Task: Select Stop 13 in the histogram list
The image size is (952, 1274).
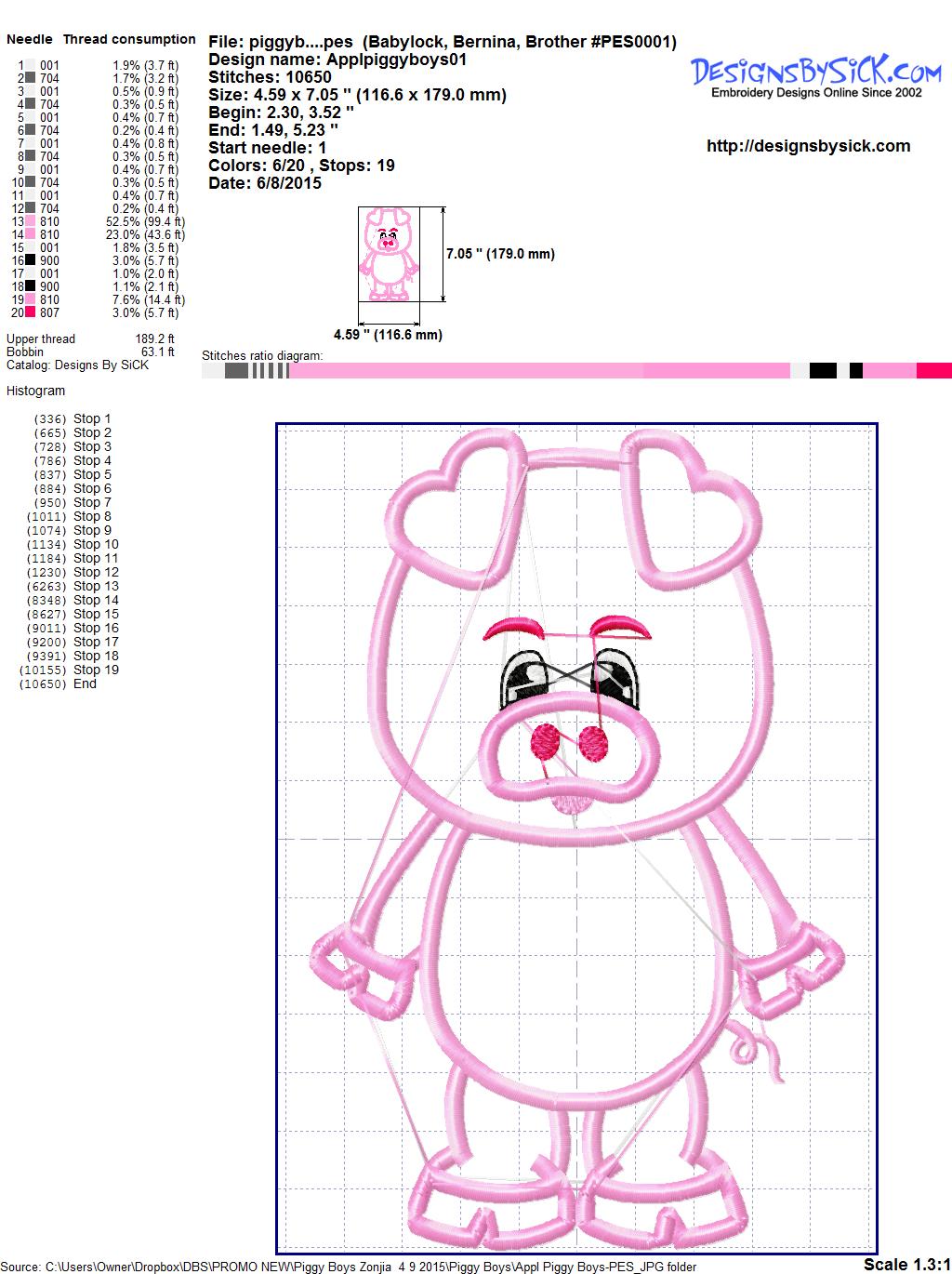Action: (96, 586)
